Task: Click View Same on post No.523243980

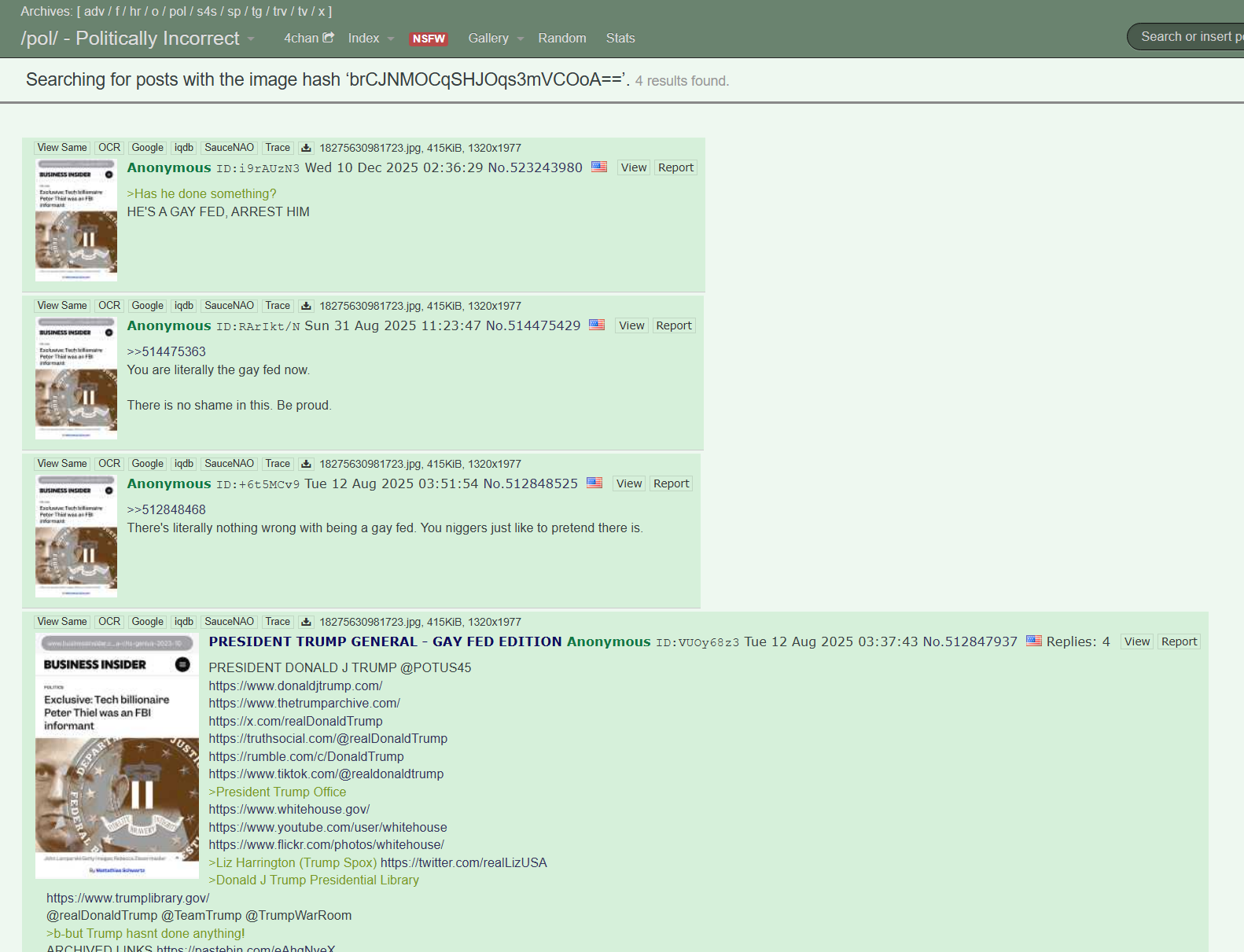Action: (x=62, y=148)
